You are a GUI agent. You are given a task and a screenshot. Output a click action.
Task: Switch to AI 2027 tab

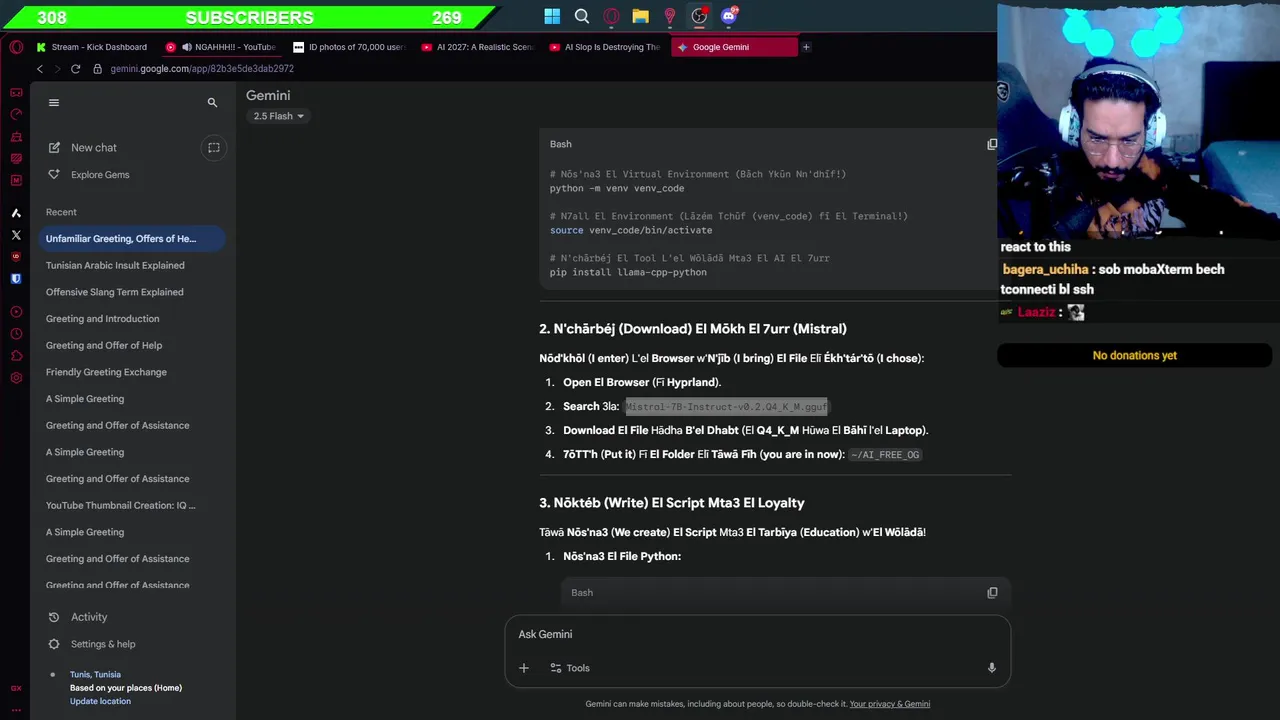[478, 47]
